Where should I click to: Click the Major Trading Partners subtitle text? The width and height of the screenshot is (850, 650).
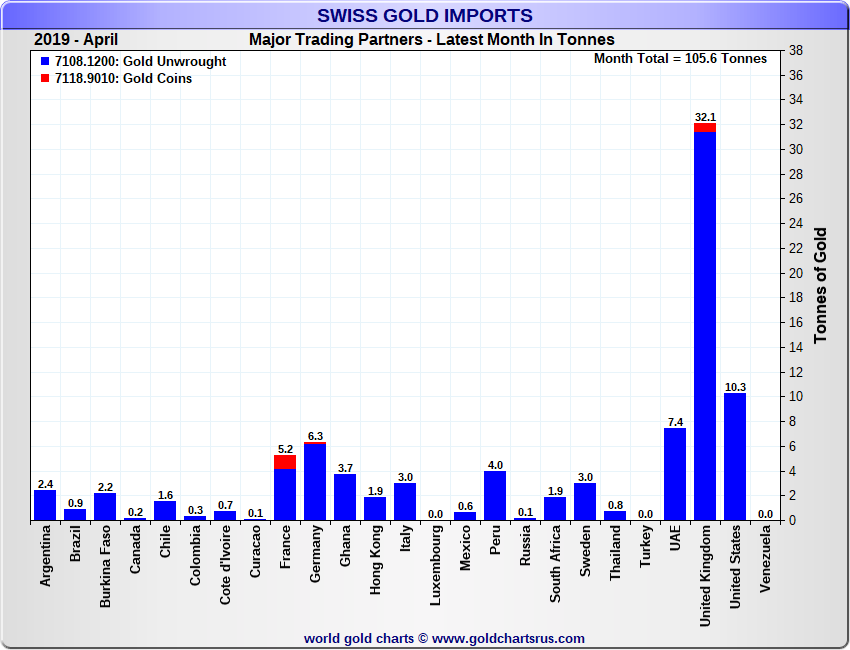tap(431, 40)
